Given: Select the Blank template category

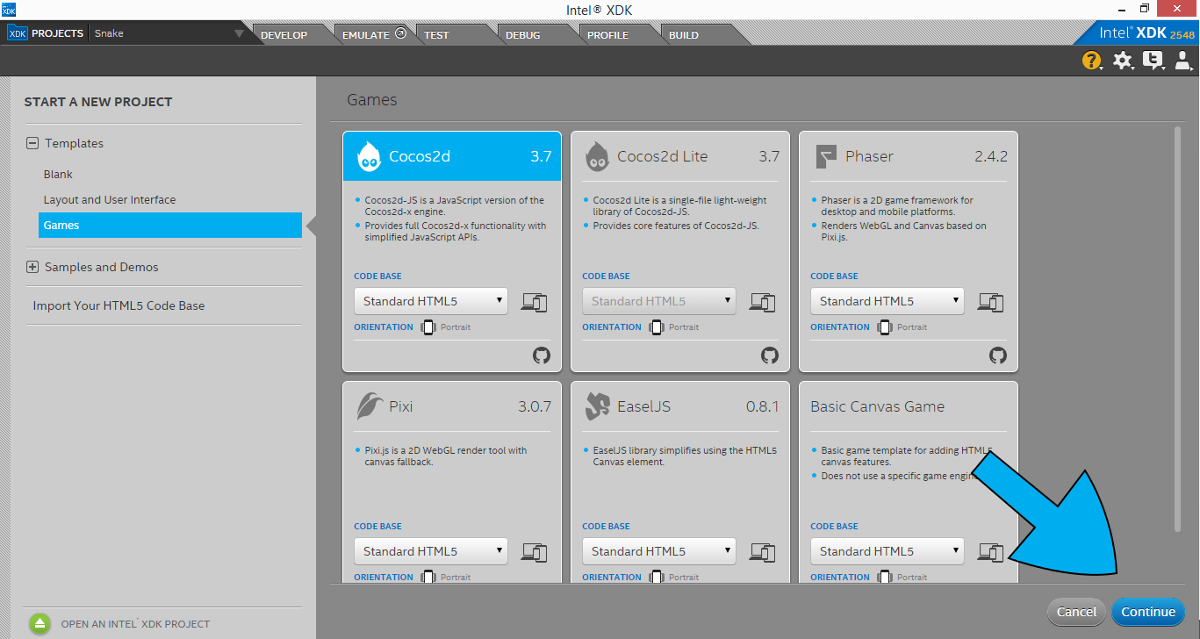Looking at the screenshot, I should [58, 174].
